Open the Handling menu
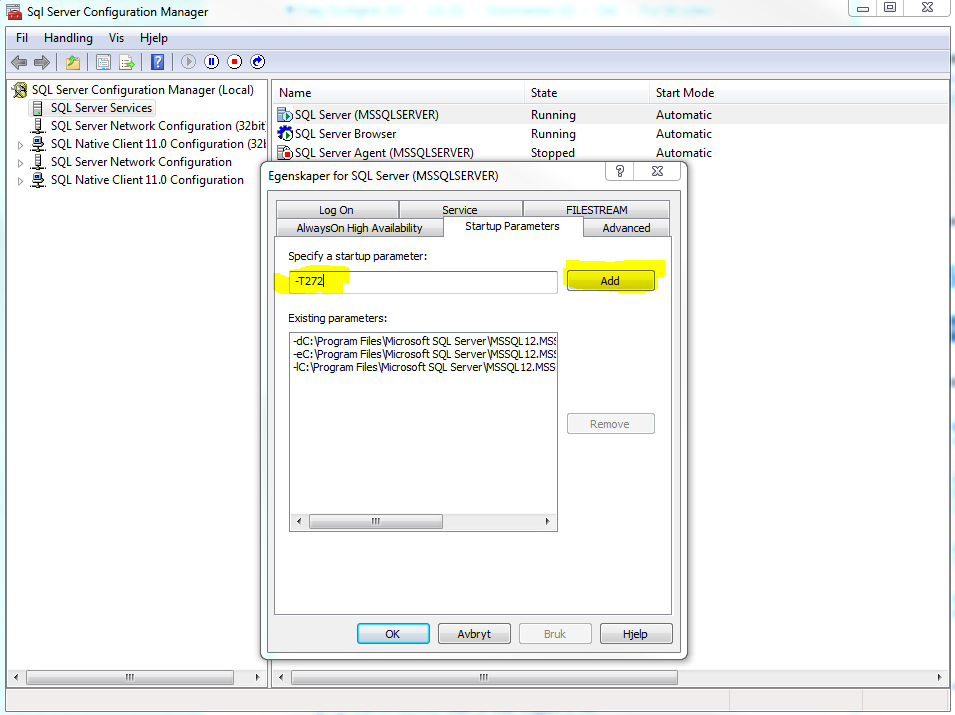Image resolution: width=955 pixels, height=715 pixels. click(x=68, y=38)
